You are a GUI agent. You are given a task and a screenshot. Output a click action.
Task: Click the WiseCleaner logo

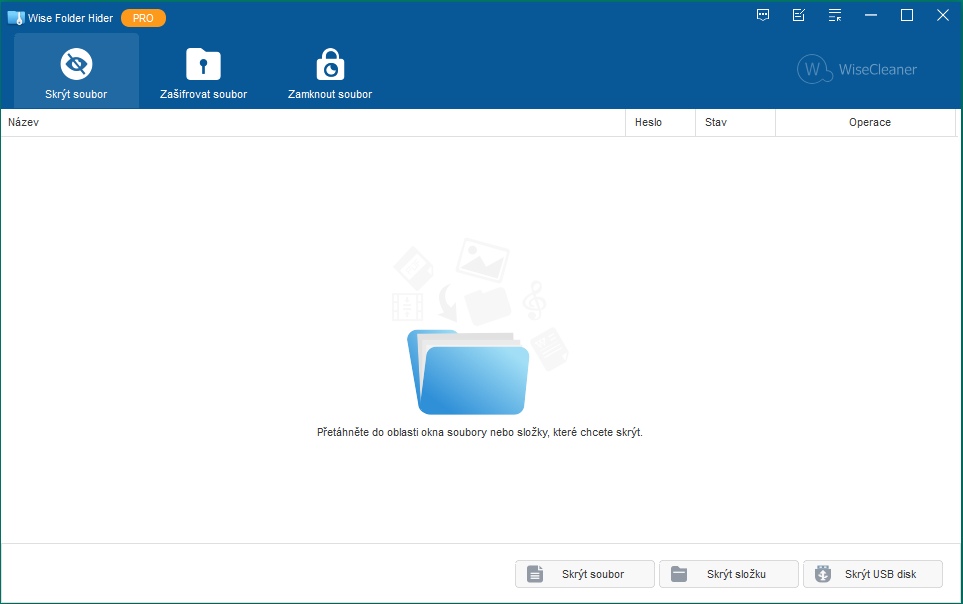coord(857,69)
